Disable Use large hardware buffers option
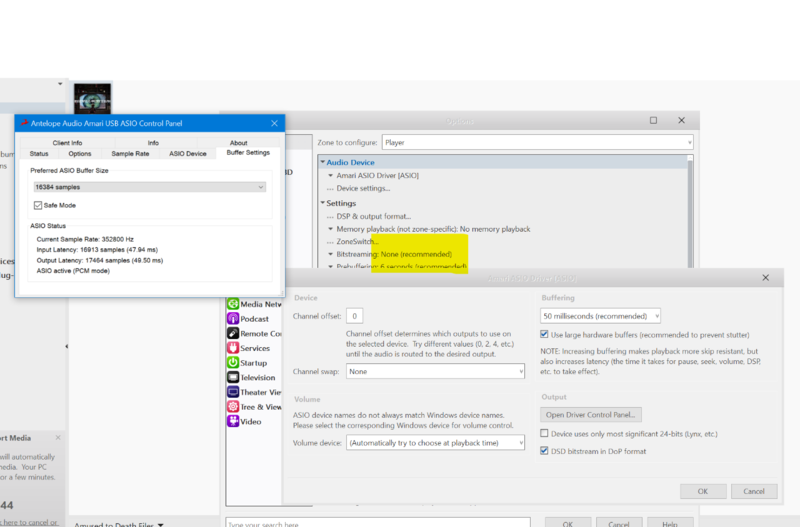Screen dimensions: 800x527 pyautogui.click(x=545, y=334)
